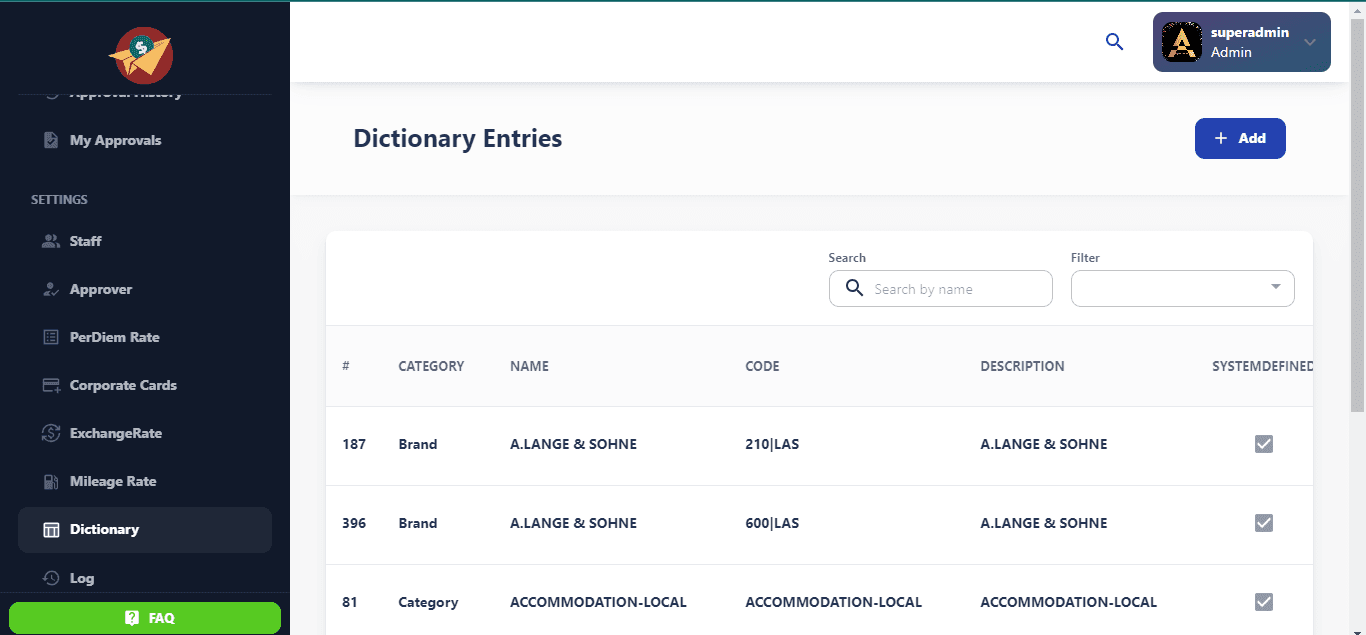Click the Log history icon
This screenshot has width=1366, height=635.
51,578
